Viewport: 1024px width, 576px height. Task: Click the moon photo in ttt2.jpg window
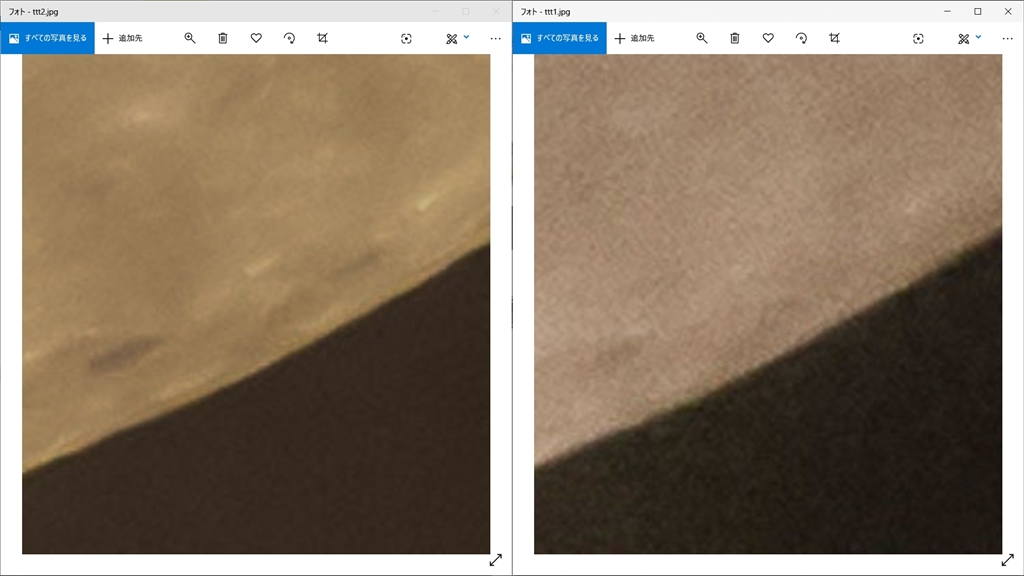click(256, 304)
